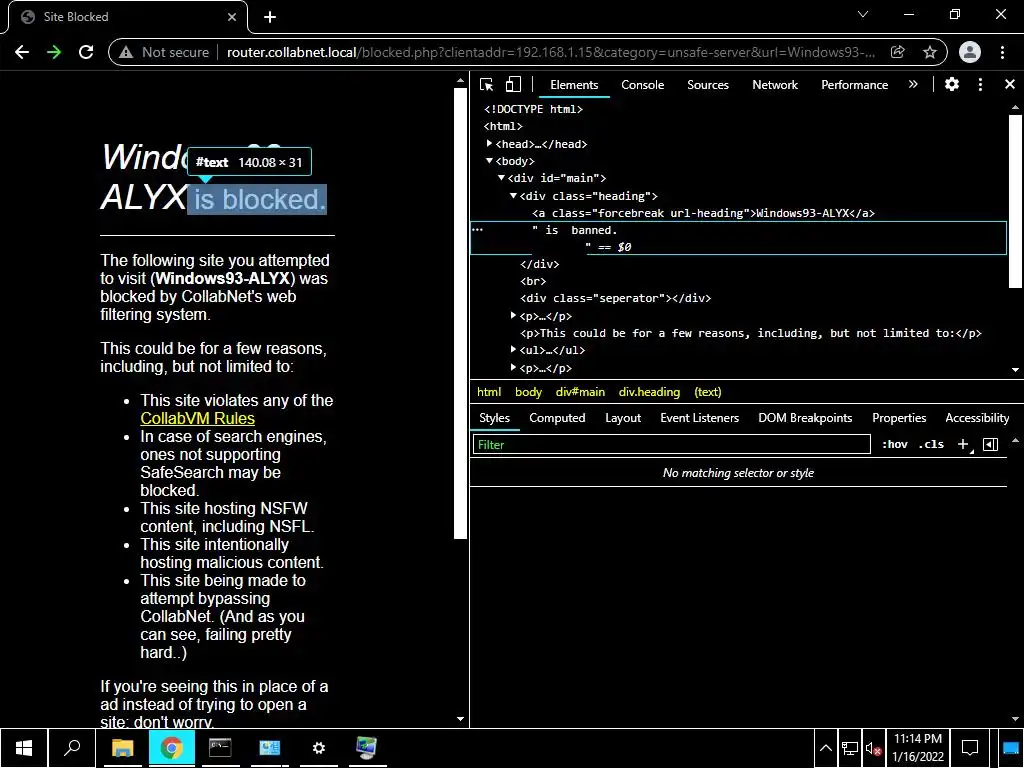Screen dimensions: 1024x768
Task: Click (text) in the breadcrumb
Action: [708, 392]
